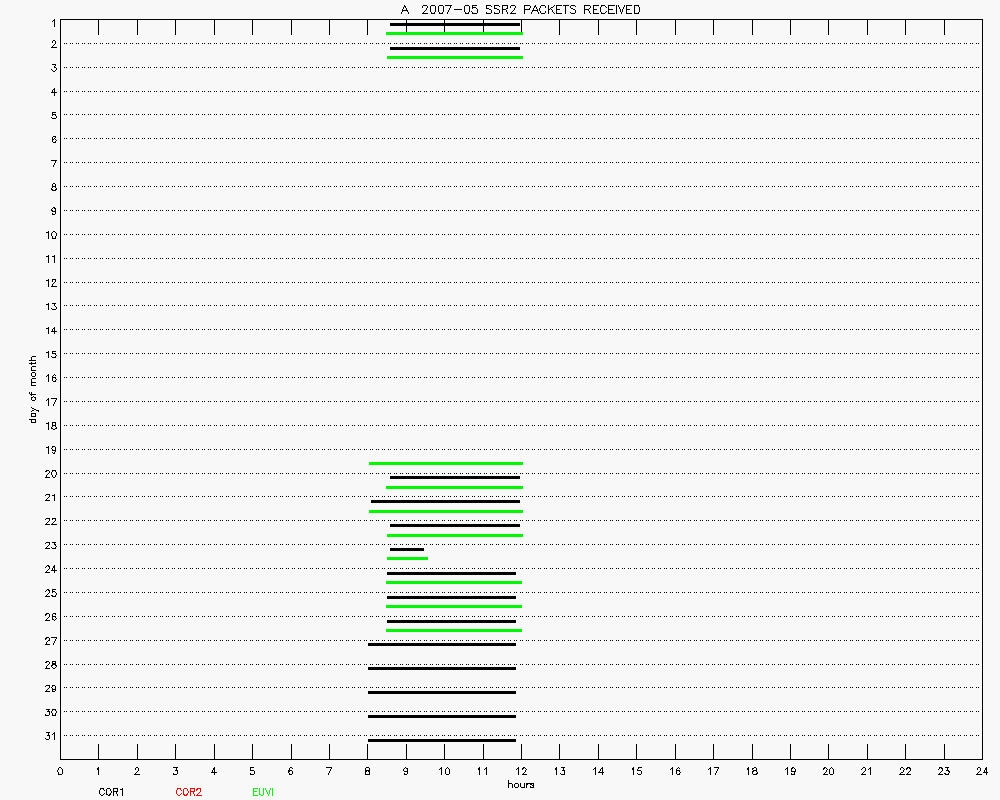Click the black bar for day 29
The height and width of the screenshot is (800, 1000).
coord(442,692)
